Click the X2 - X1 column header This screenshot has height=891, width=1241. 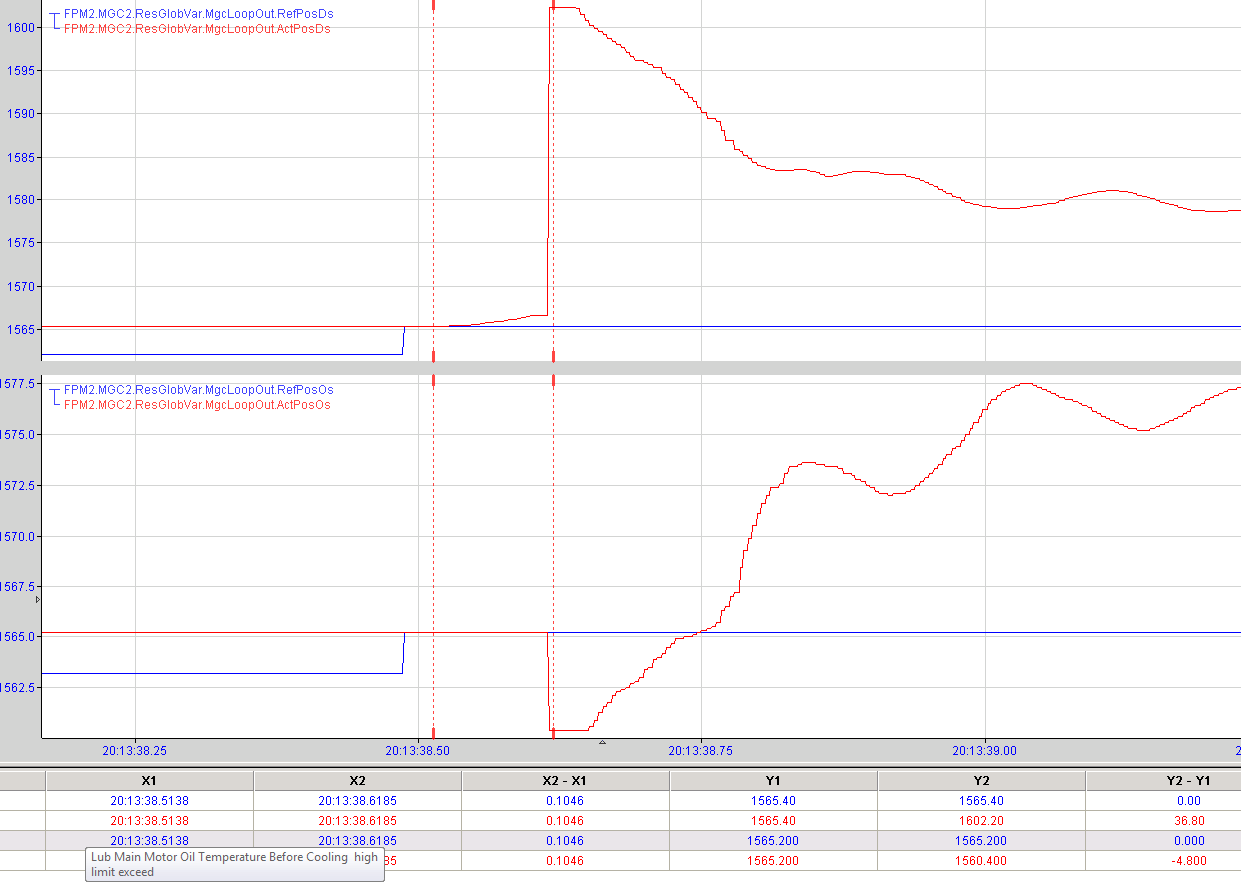565,780
